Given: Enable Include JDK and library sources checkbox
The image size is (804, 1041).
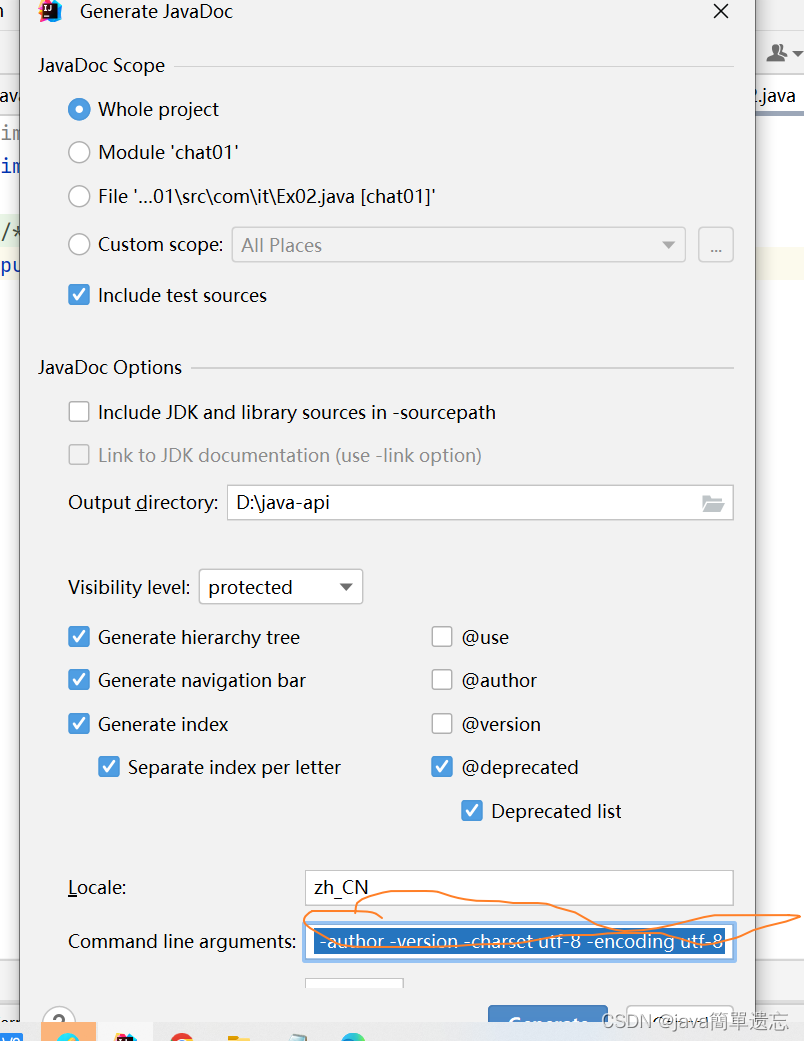Looking at the screenshot, I should click(79, 412).
